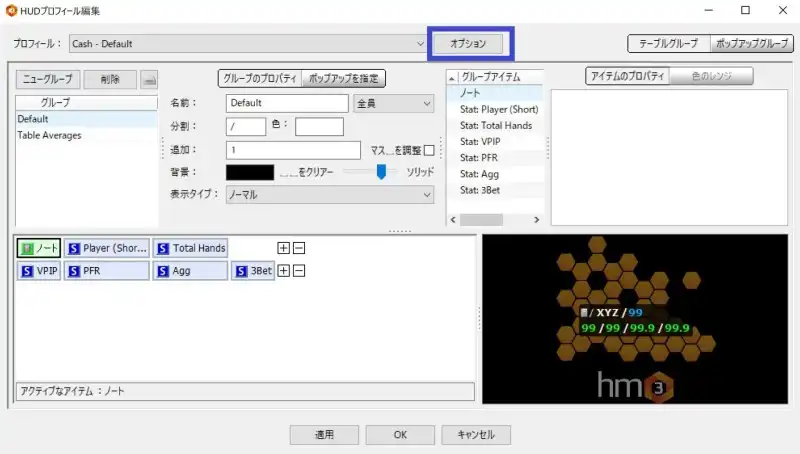The height and width of the screenshot is (454, 800).
Task: Select the Agg stat block
Action: [x=189, y=270]
